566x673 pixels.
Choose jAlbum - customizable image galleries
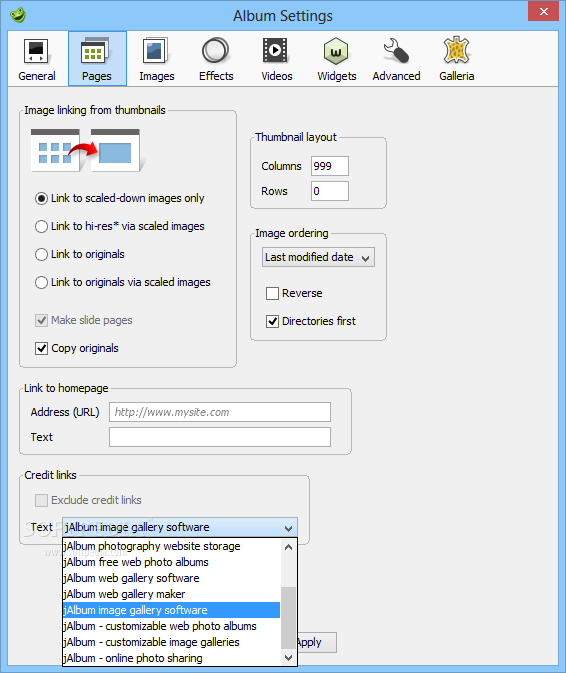[172, 643]
